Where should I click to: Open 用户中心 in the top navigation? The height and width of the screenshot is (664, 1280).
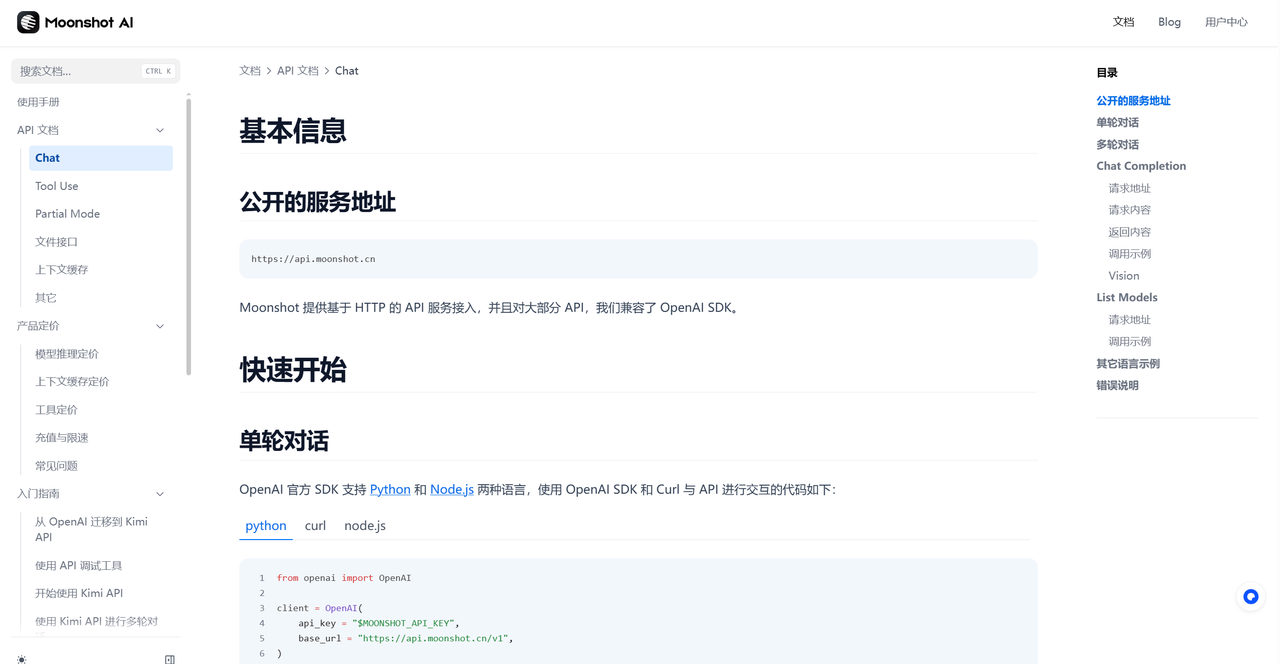click(1226, 22)
